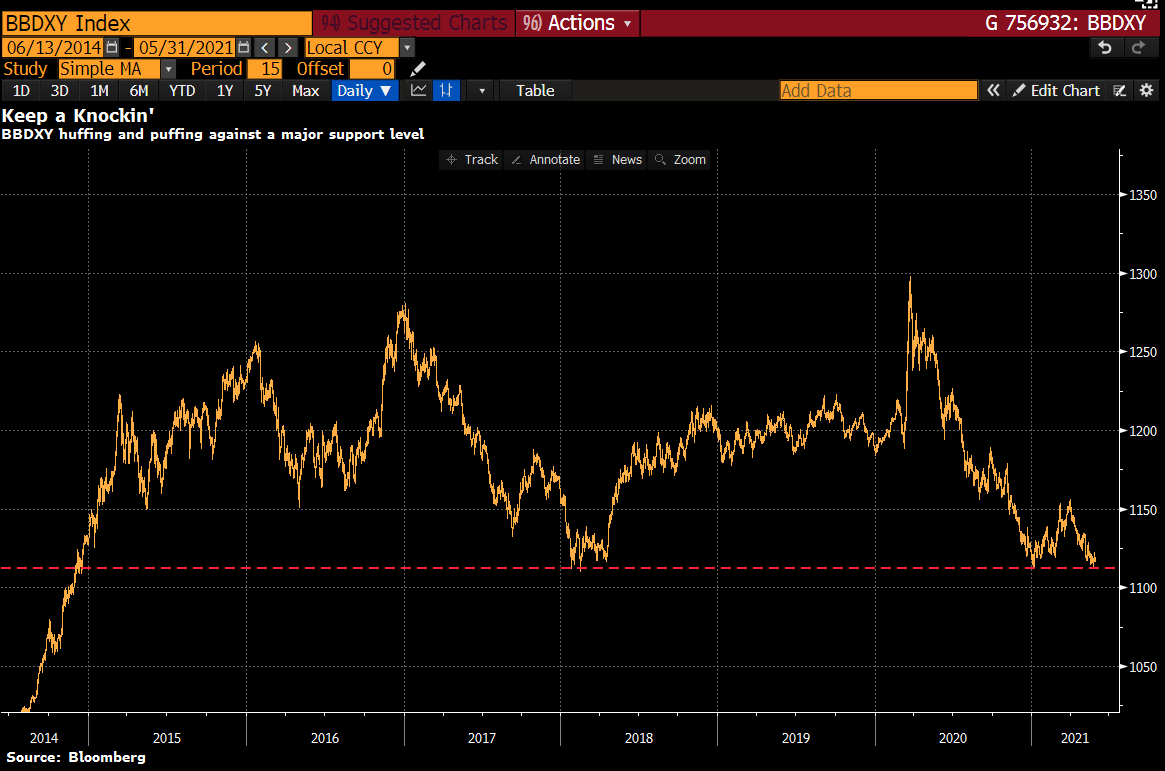Click the Period value field
Viewport: 1165px width, 771px height.
[x=264, y=69]
